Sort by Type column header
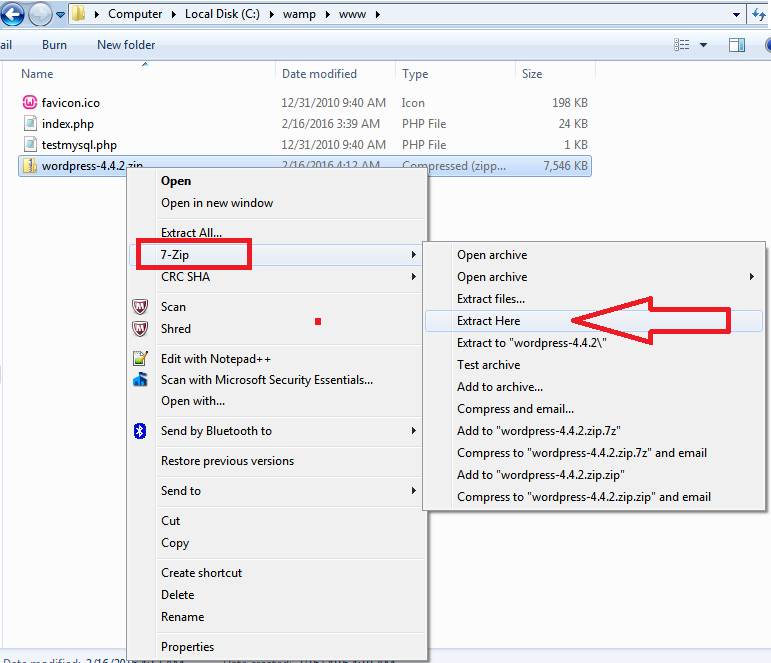 click(x=415, y=74)
